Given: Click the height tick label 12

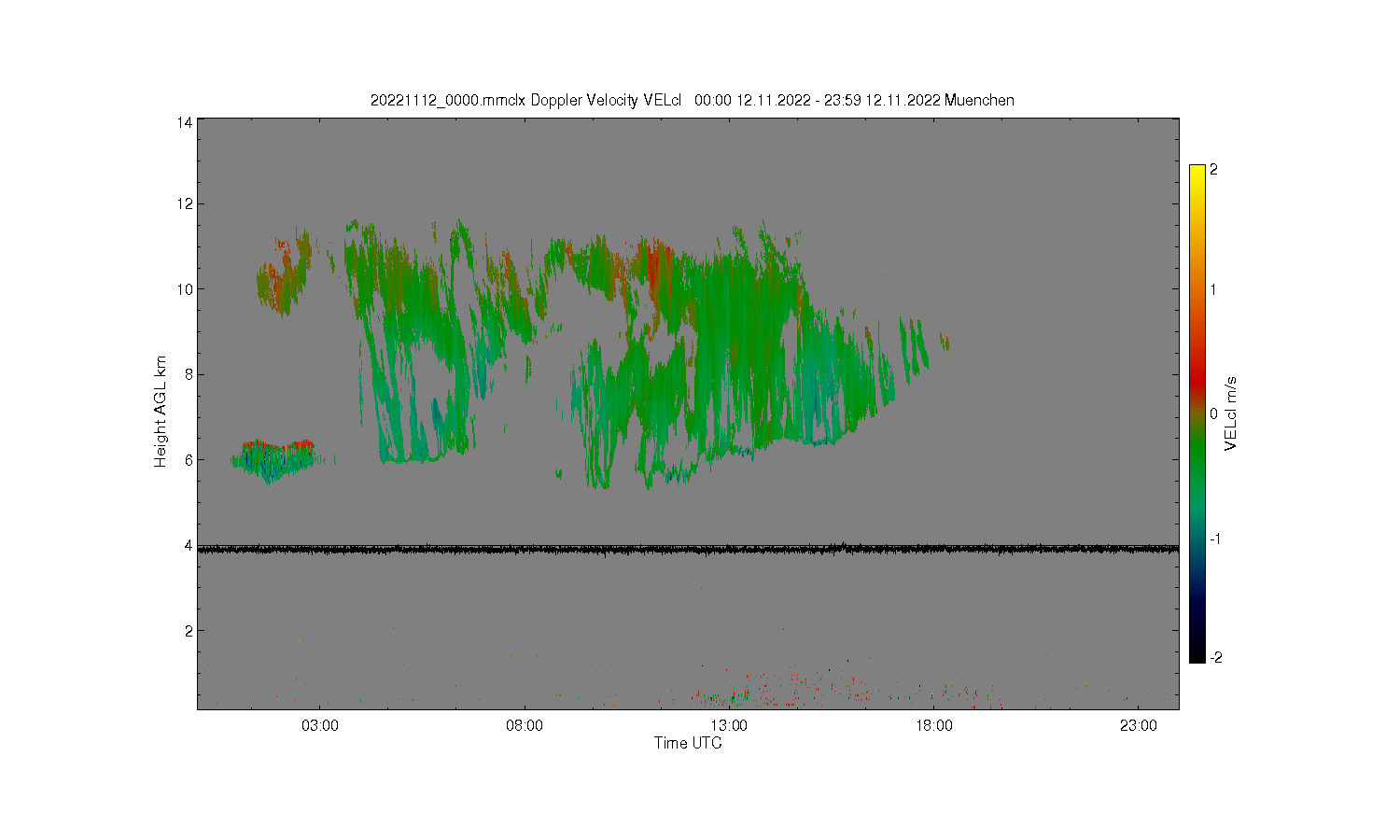Looking at the screenshot, I should pos(185,203).
